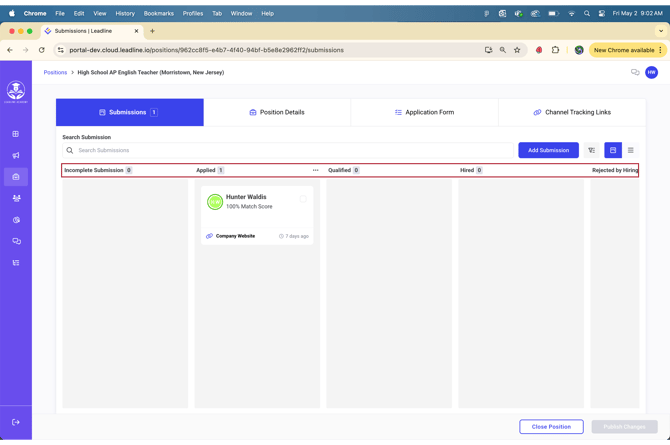Open the filter submissions icon
This screenshot has width=670, height=445.
coord(591,150)
